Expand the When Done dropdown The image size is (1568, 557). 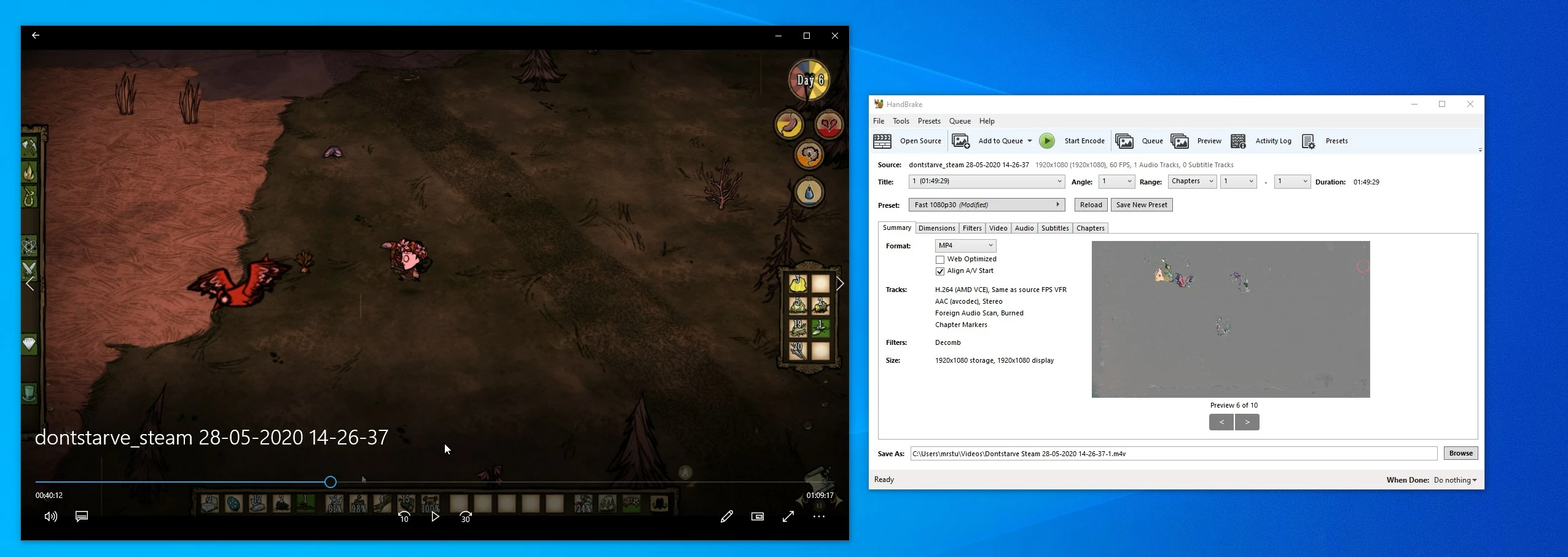[x=1455, y=480]
